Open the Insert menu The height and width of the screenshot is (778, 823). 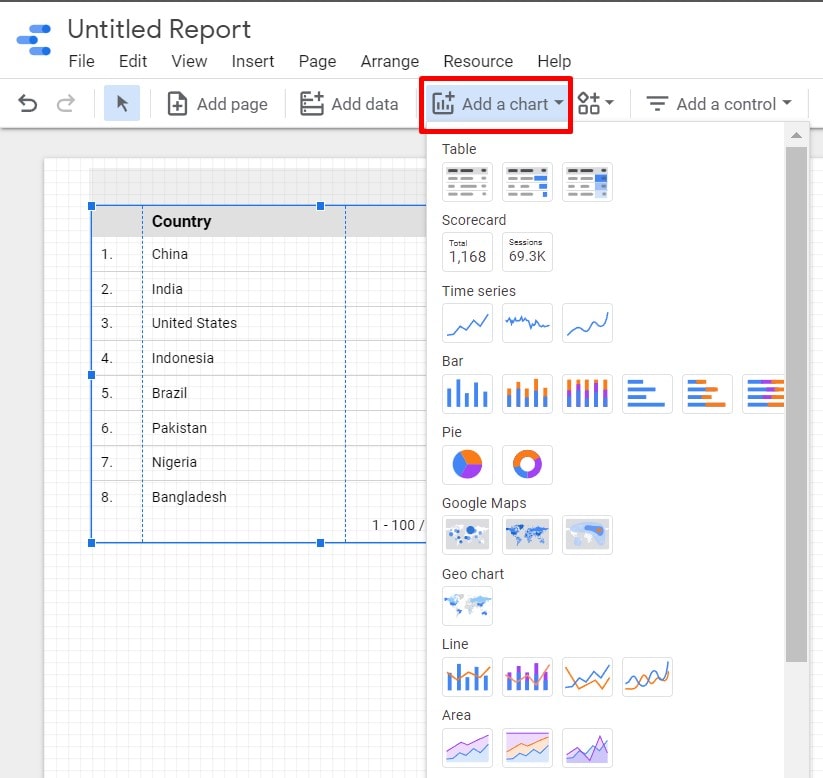pos(253,61)
